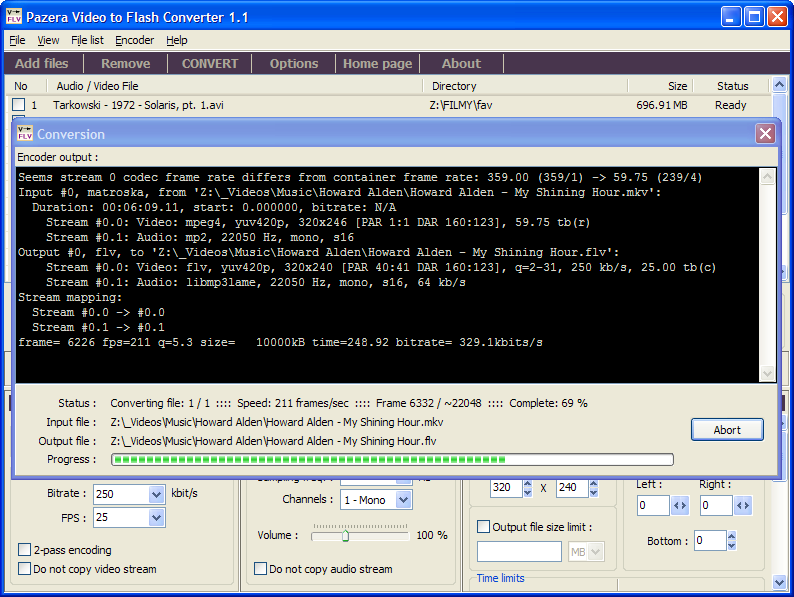Click the Time limits group label
The image size is (794, 597).
point(500,578)
